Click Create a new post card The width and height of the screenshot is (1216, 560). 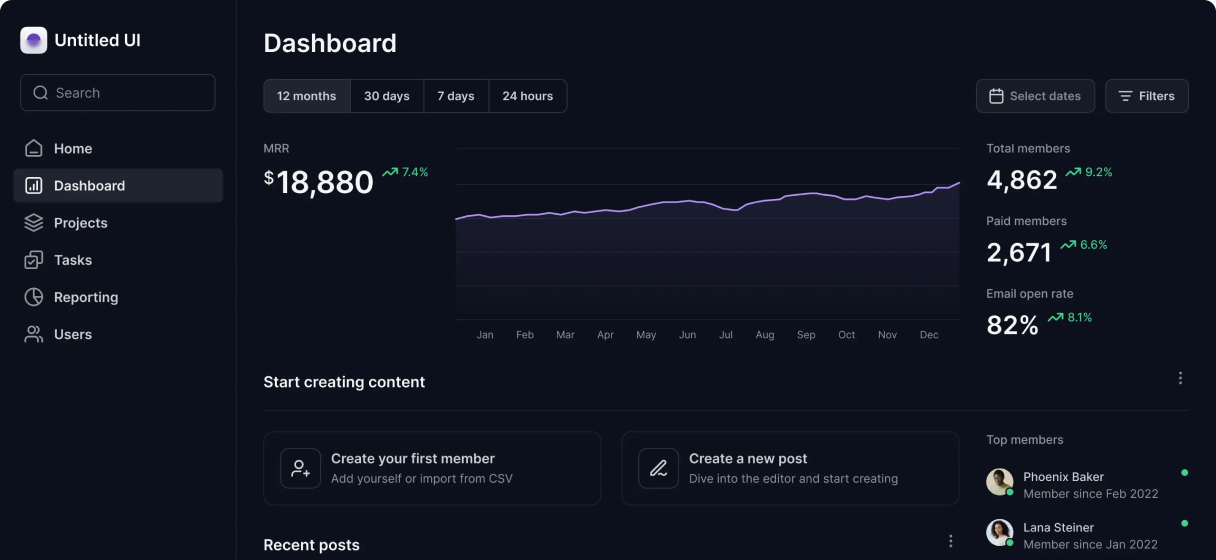click(790, 468)
